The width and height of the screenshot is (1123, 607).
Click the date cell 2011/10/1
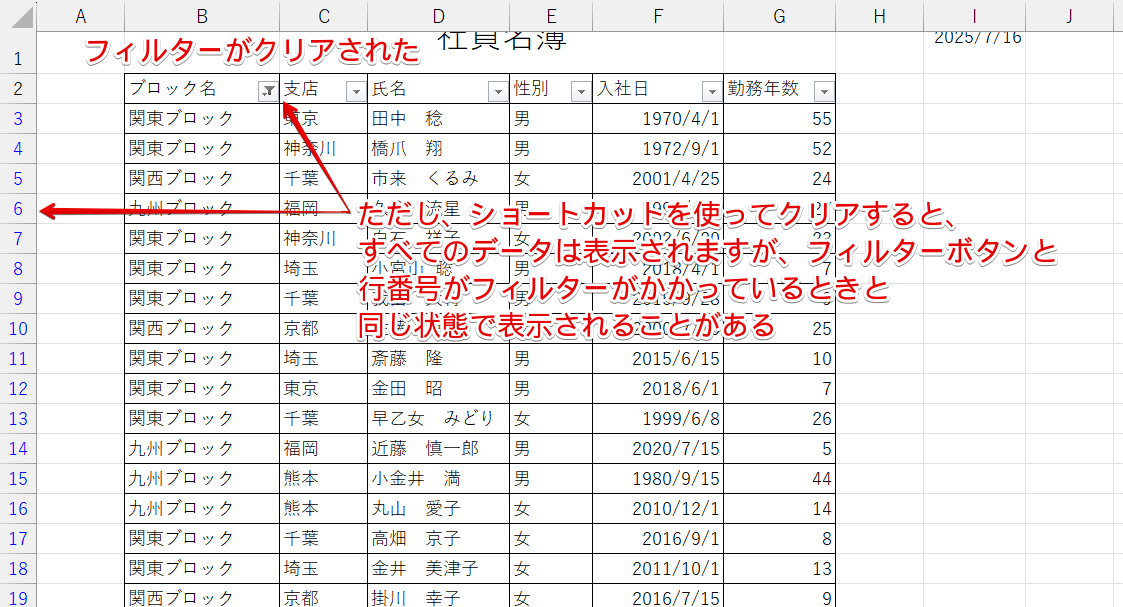(x=657, y=569)
